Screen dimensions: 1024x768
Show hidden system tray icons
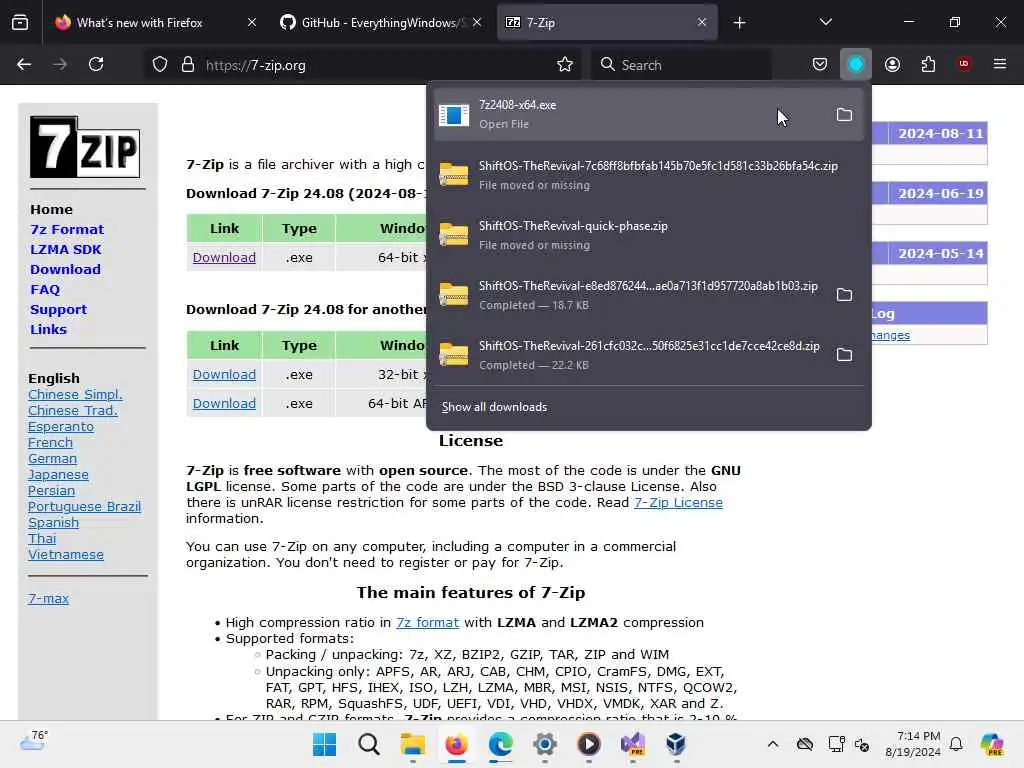(x=773, y=744)
